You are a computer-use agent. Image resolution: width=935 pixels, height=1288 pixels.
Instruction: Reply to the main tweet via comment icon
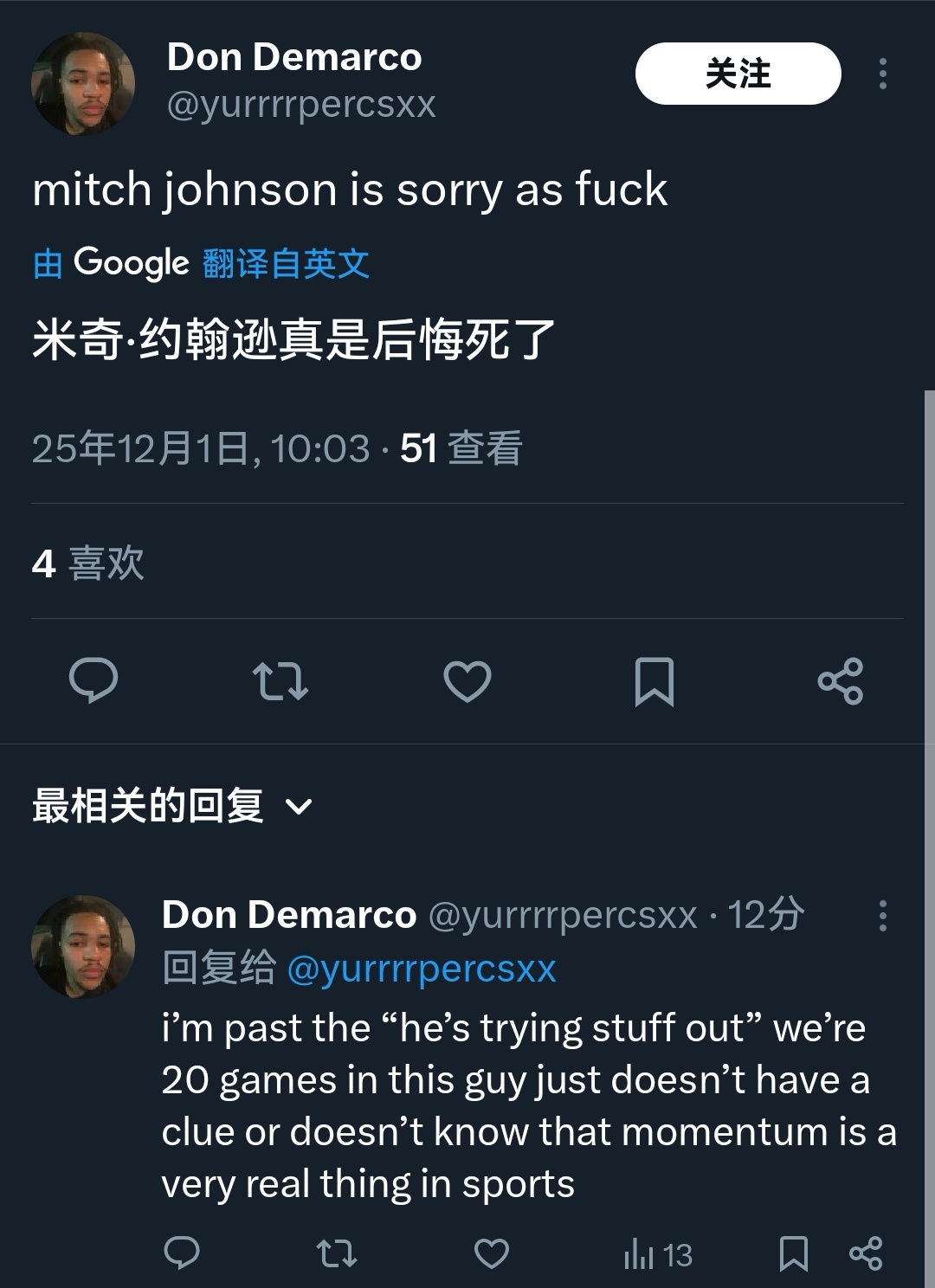click(93, 680)
